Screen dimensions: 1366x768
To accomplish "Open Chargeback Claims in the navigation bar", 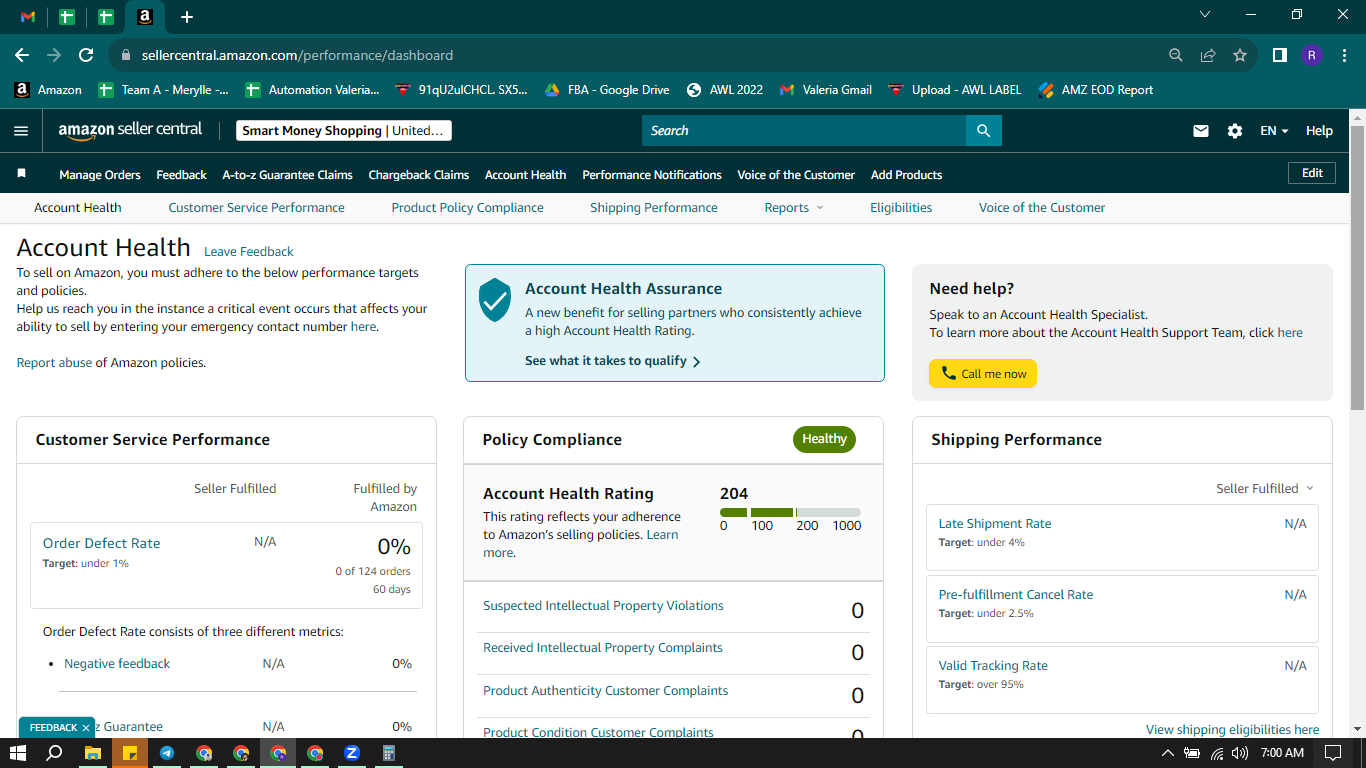I will 419,174.
